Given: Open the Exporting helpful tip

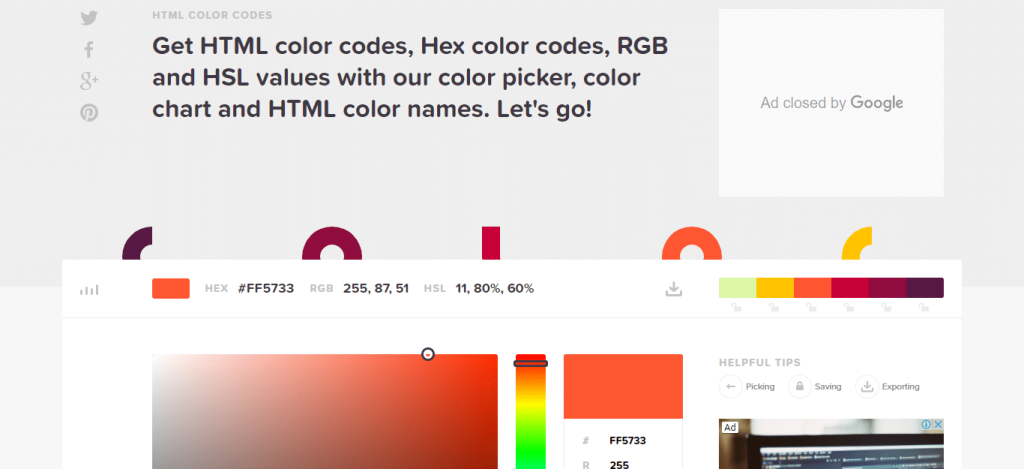Looking at the screenshot, I should click(x=888, y=387).
